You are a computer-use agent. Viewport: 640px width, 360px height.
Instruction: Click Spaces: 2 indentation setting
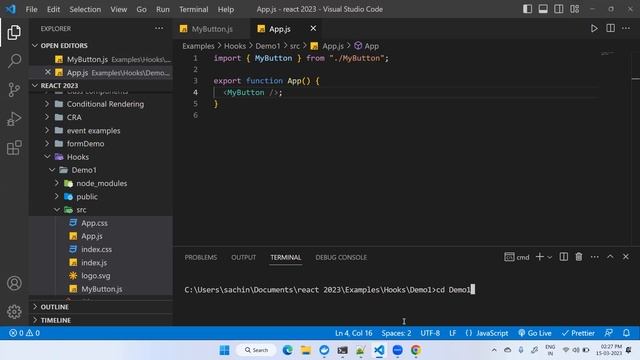coord(396,333)
